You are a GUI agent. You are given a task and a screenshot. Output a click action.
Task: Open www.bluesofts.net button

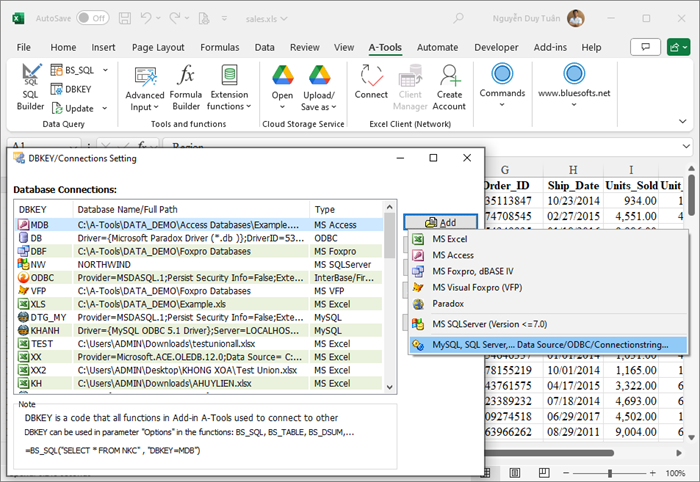[574, 85]
